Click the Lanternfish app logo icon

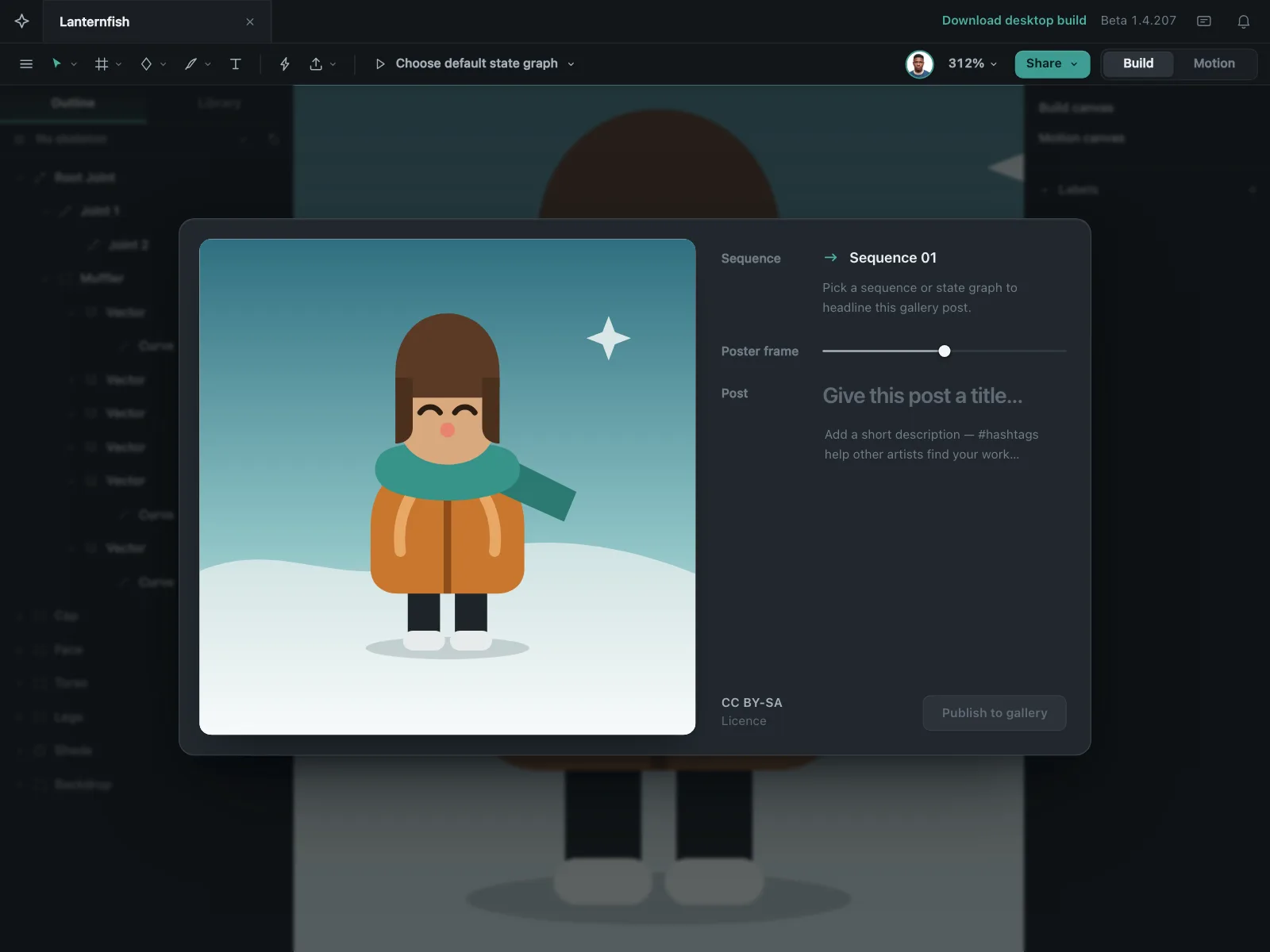click(22, 21)
